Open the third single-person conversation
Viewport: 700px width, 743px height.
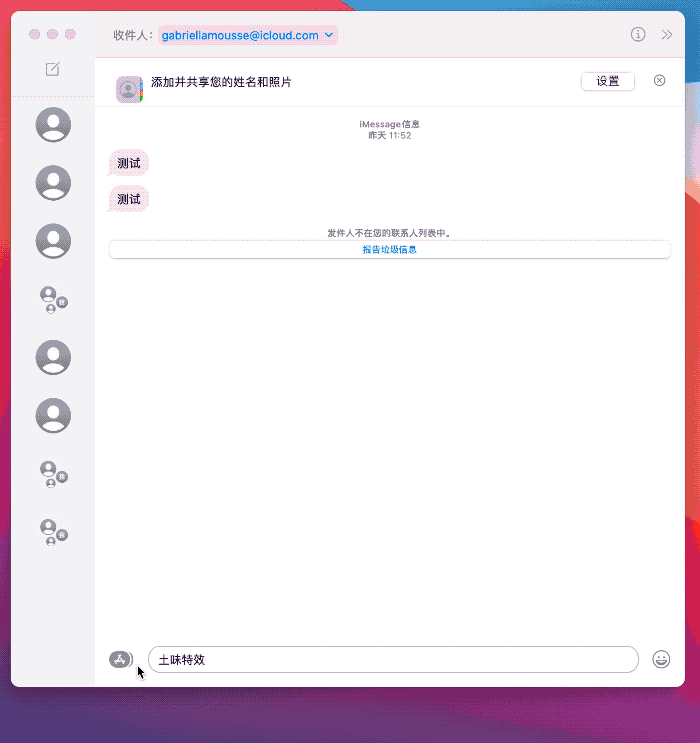coord(53,241)
